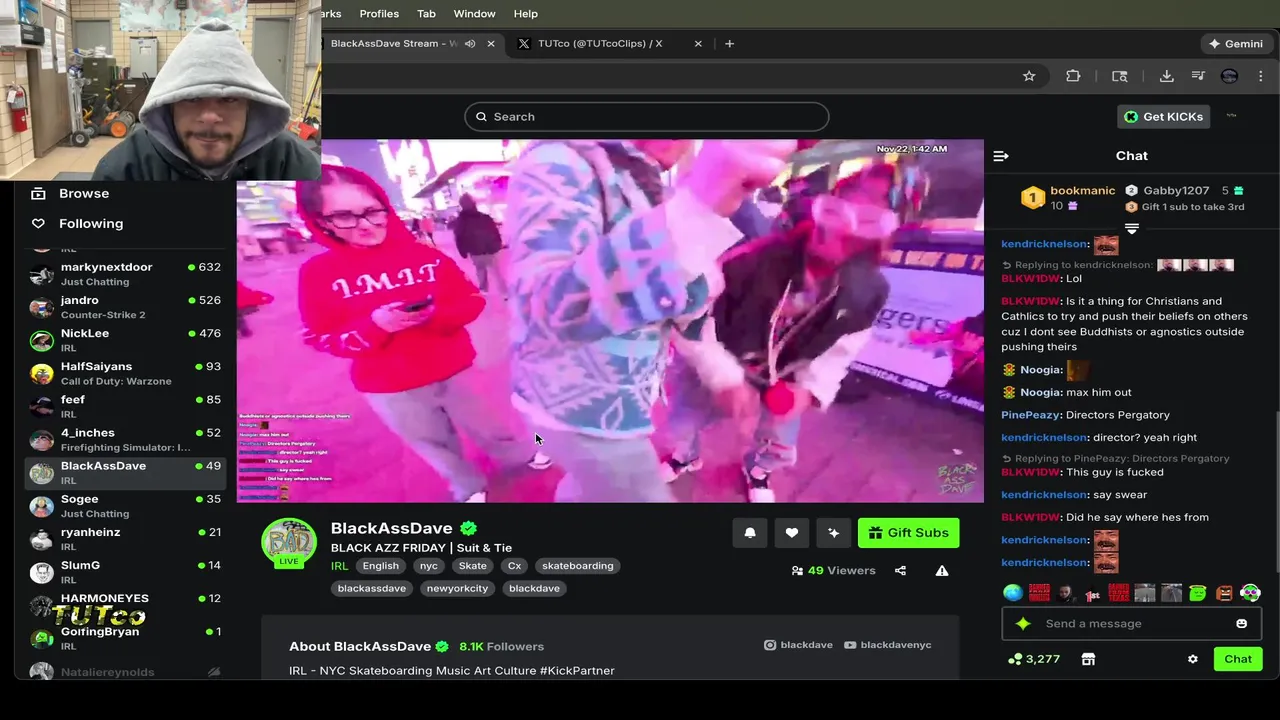This screenshot has height=720, width=1280.
Task: Open the chat shop store icon
Action: point(1088,660)
